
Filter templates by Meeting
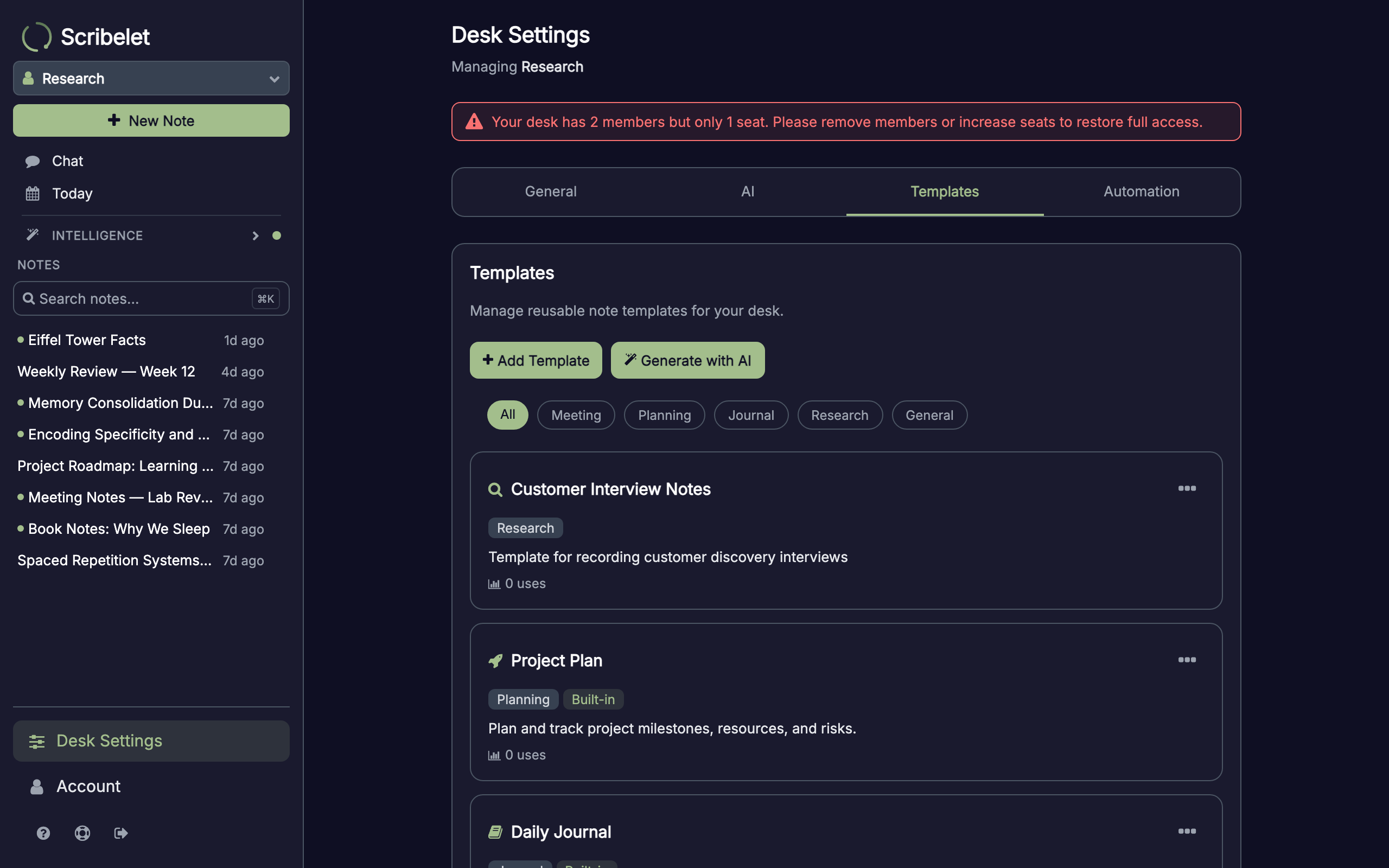coord(576,414)
